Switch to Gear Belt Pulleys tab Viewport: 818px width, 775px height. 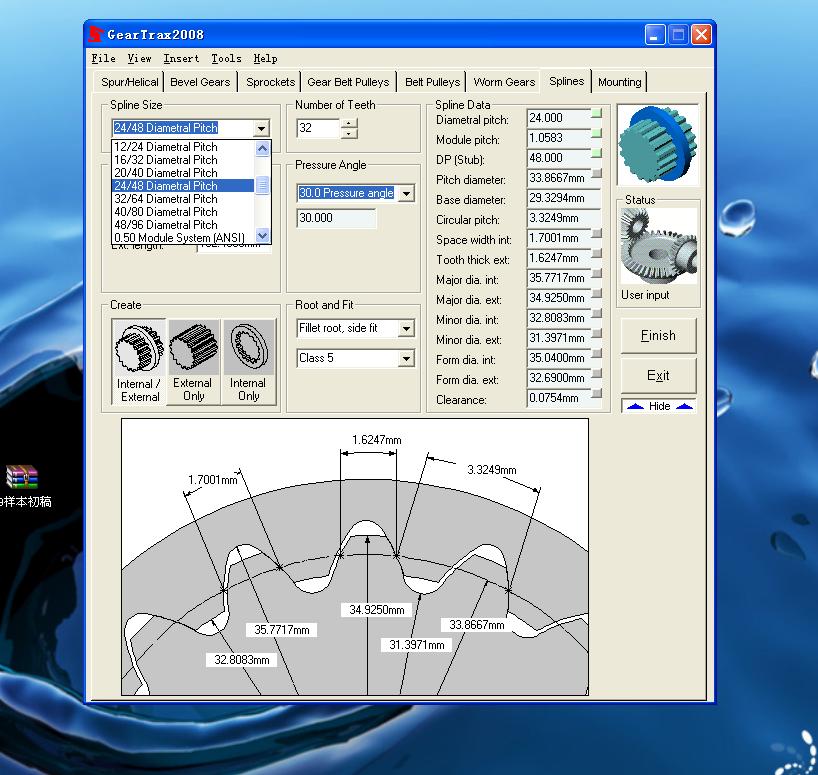(x=348, y=82)
